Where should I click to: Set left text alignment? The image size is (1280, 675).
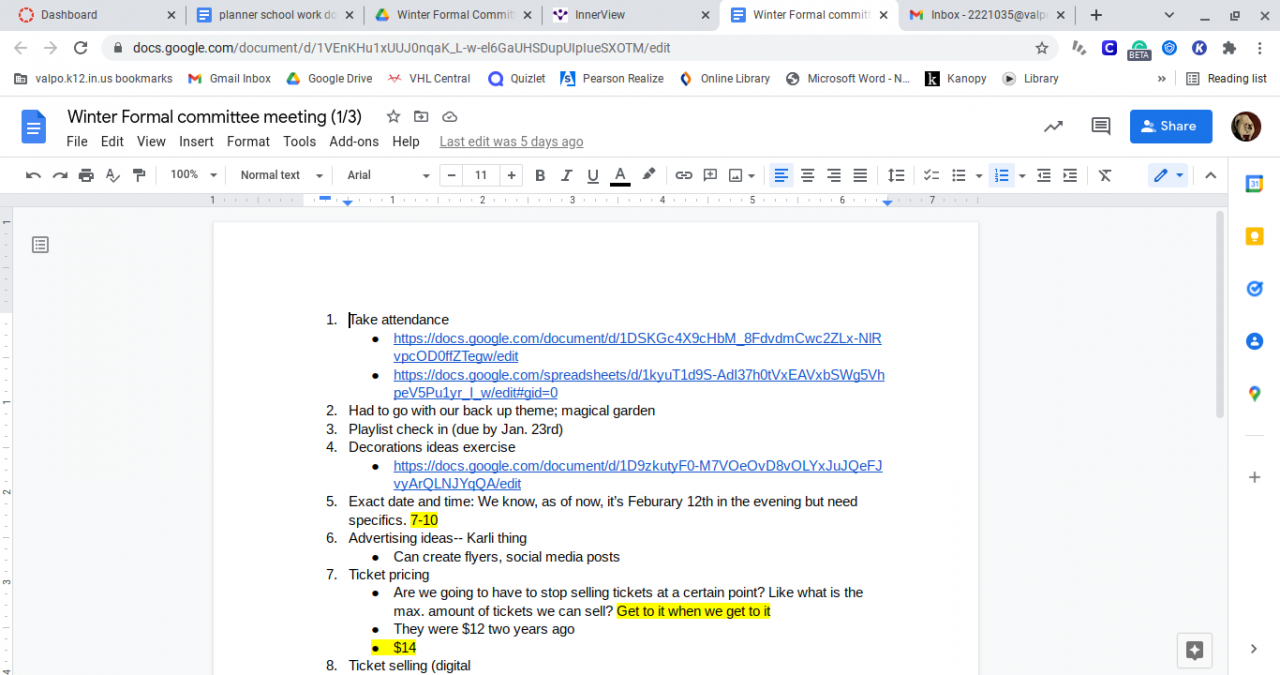pyautogui.click(x=781, y=175)
